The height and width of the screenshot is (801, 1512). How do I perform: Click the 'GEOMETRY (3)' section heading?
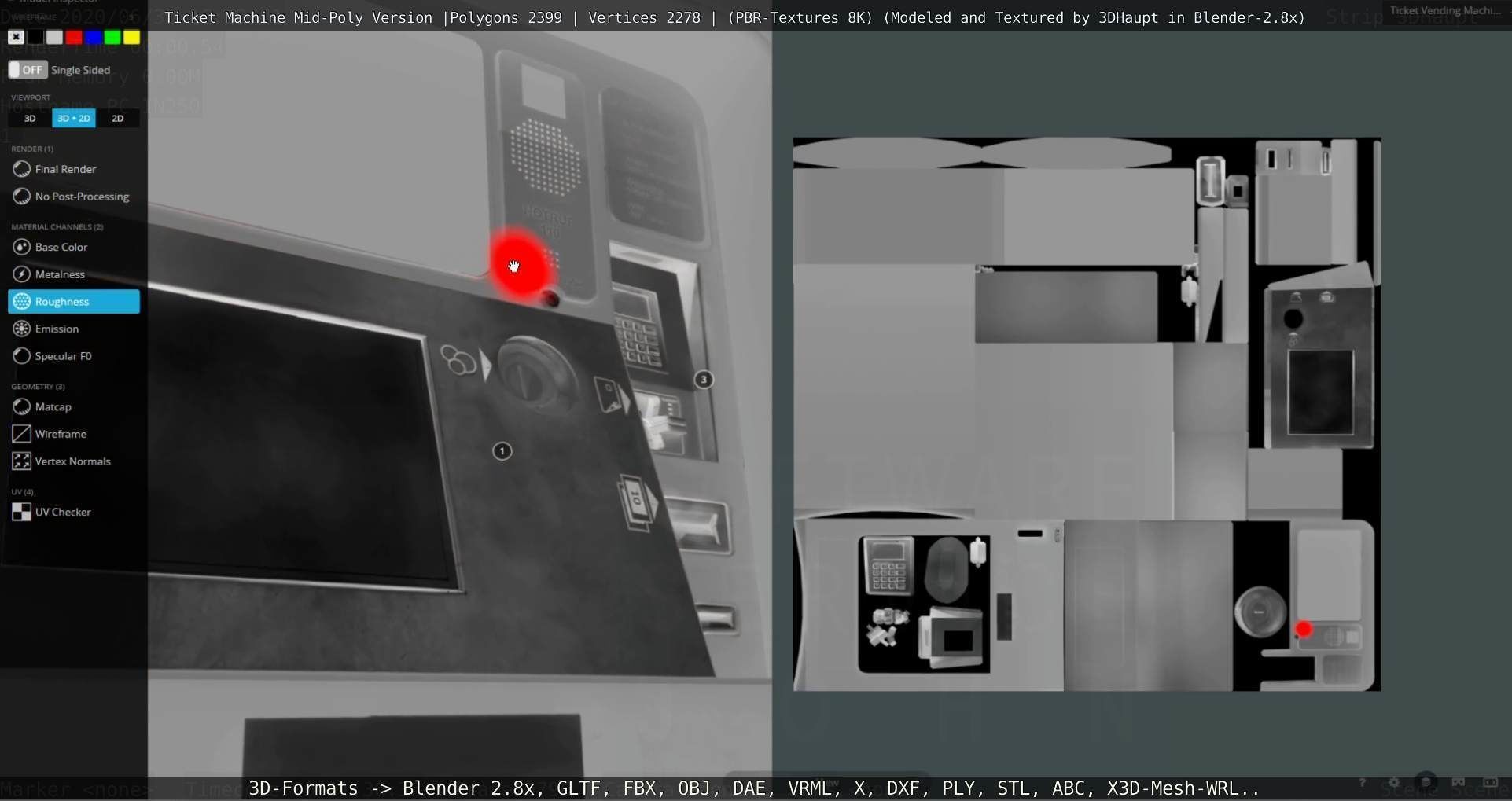point(38,387)
